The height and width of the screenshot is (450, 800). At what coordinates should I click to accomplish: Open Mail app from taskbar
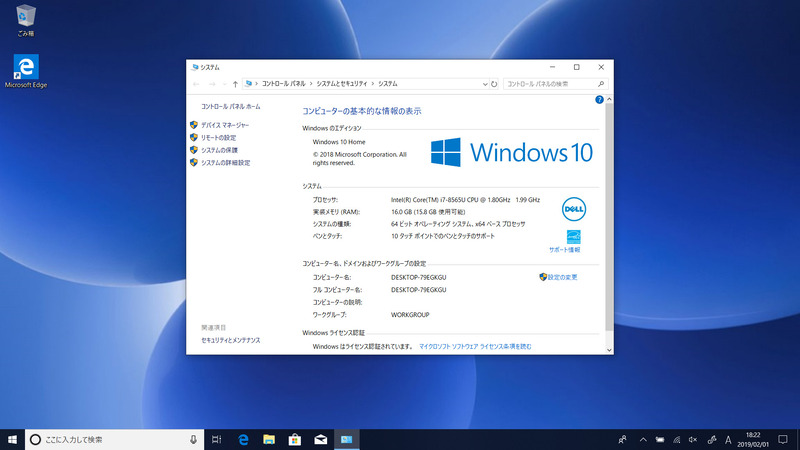tap(320, 439)
